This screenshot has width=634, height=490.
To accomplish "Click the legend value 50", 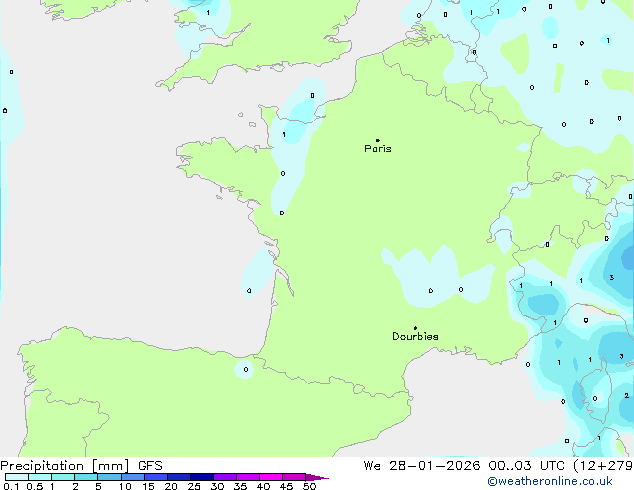I will tap(309, 486).
